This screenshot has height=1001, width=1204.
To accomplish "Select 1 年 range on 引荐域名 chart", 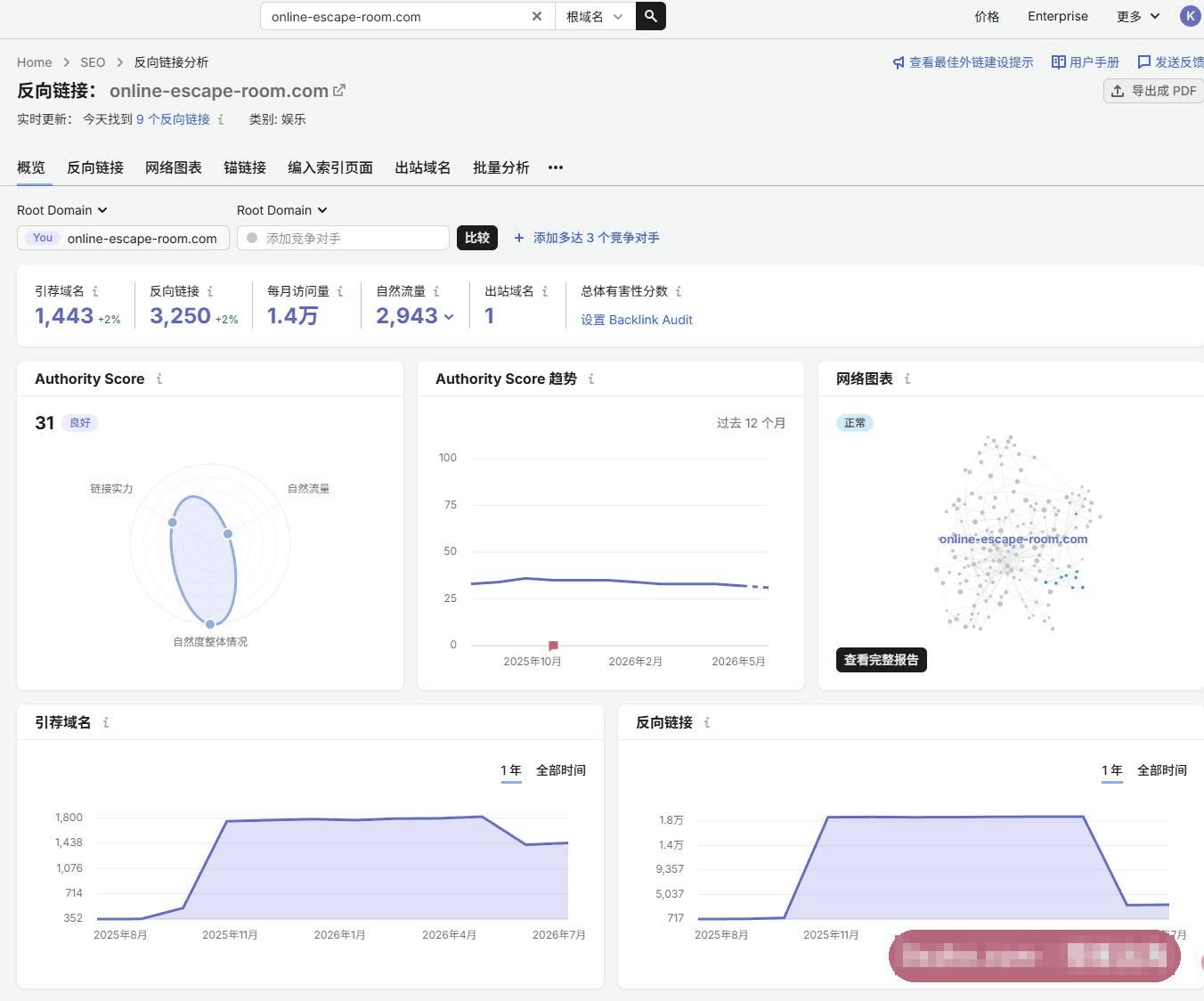I will pyautogui.click(x=511, y=770).
